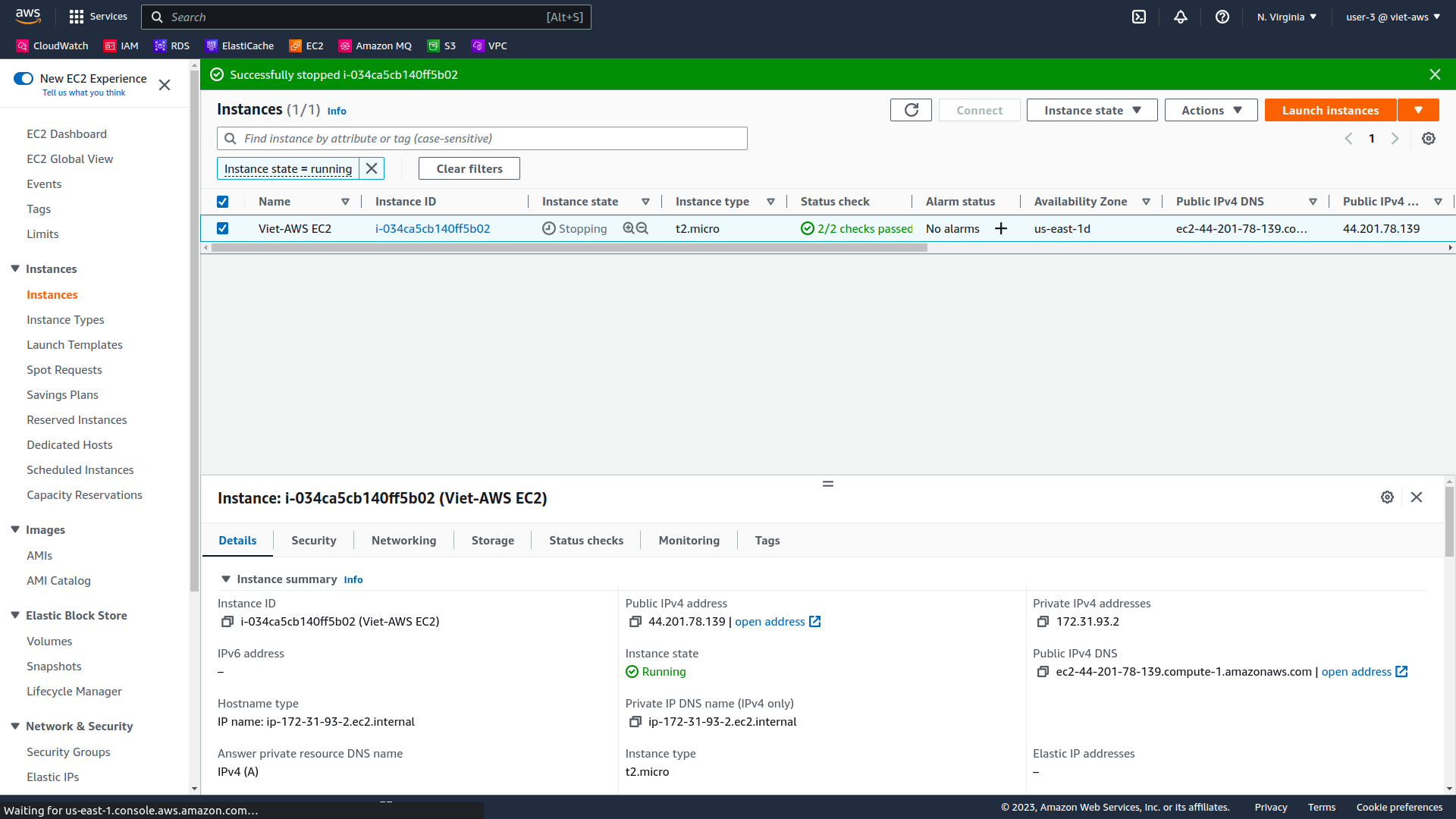Click the details panel vertical scrollbar

[1449, 522]
